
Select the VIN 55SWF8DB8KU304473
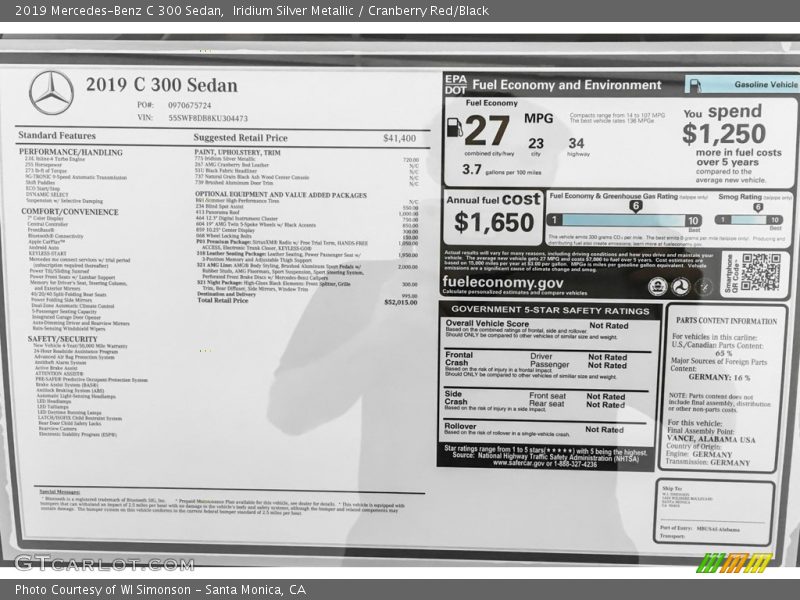click(x=208, y=118)
